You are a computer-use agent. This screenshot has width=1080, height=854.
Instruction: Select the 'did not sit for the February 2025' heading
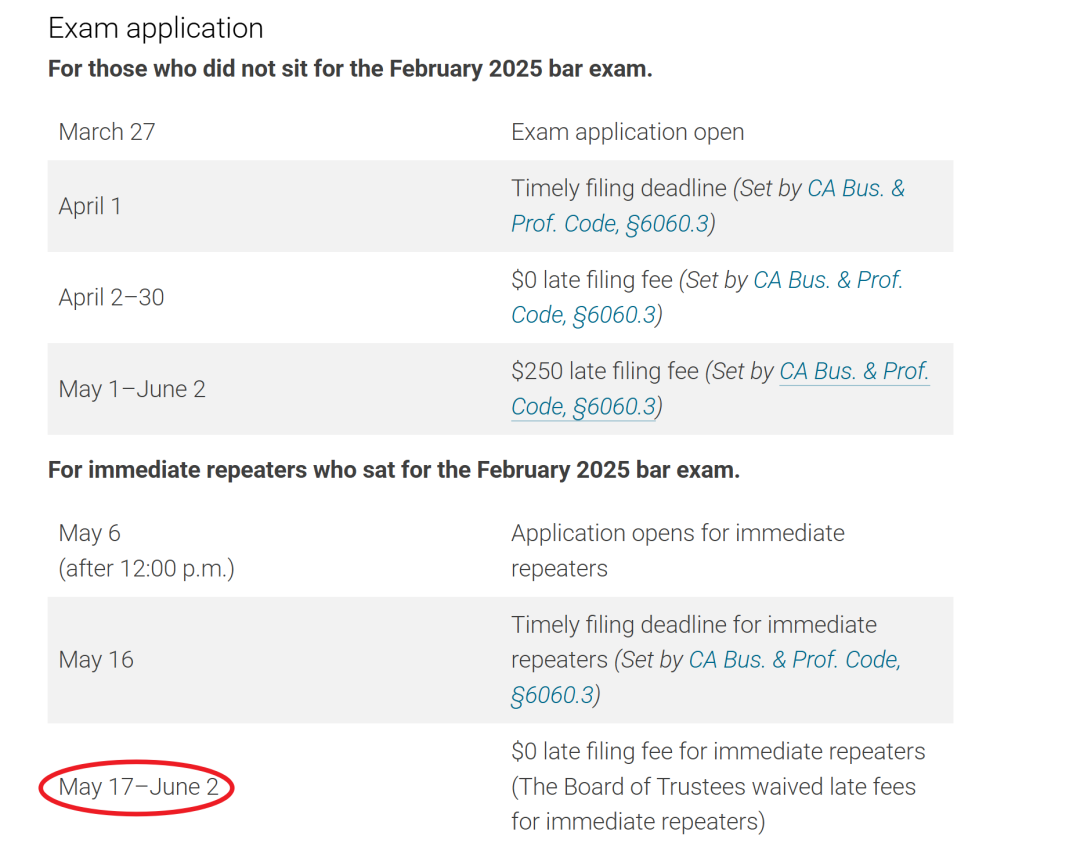click(350, 69)
